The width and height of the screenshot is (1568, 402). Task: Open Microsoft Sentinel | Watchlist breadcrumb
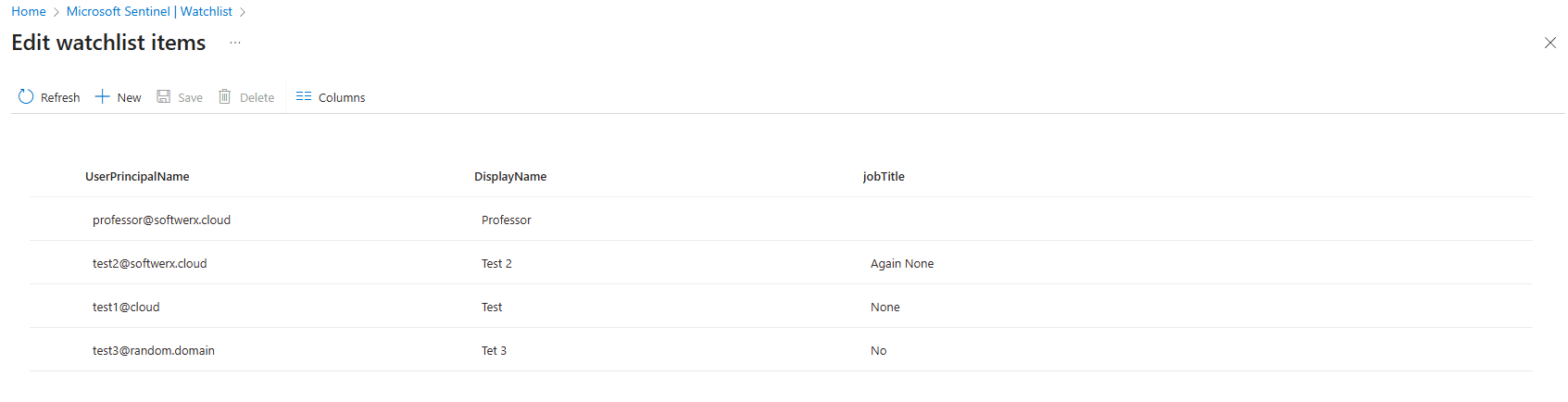149,11
